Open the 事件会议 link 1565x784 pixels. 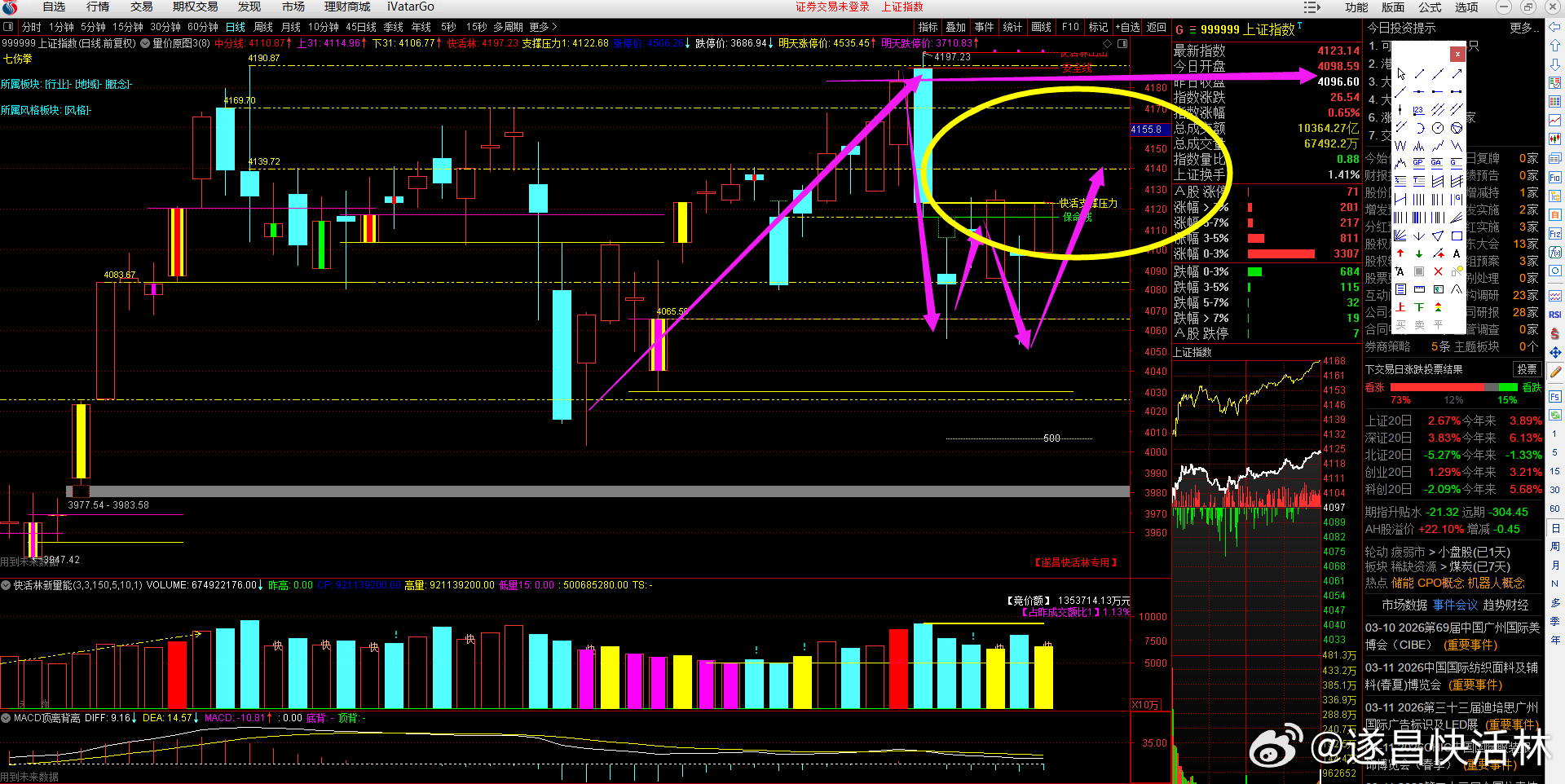point(1455,605)
